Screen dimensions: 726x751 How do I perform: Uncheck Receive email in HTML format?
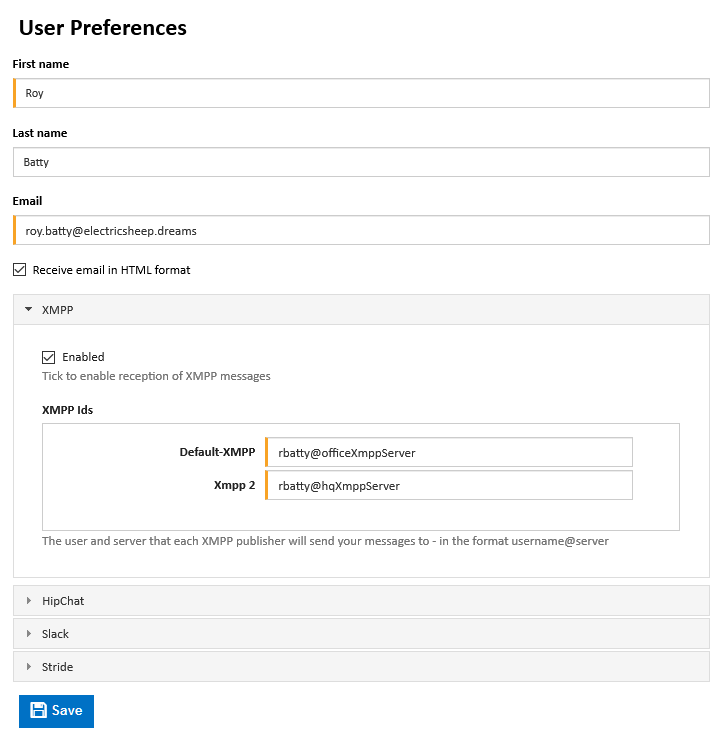20,270
